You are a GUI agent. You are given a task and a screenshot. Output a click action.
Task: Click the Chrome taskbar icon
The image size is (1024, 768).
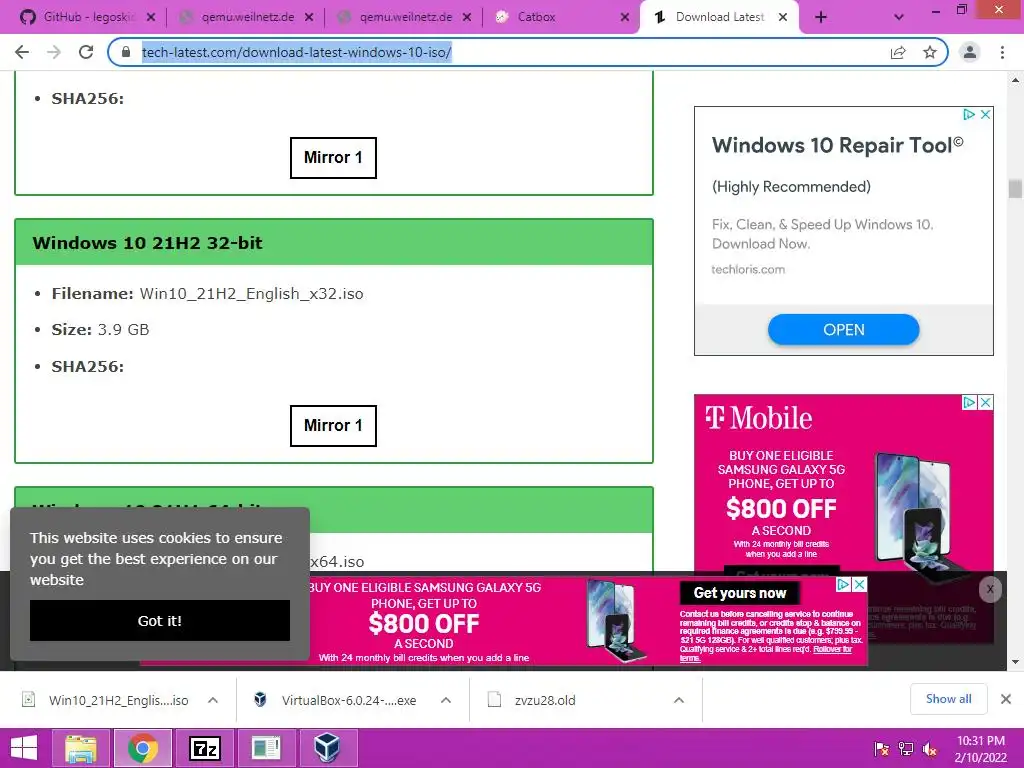pos(142,748)
